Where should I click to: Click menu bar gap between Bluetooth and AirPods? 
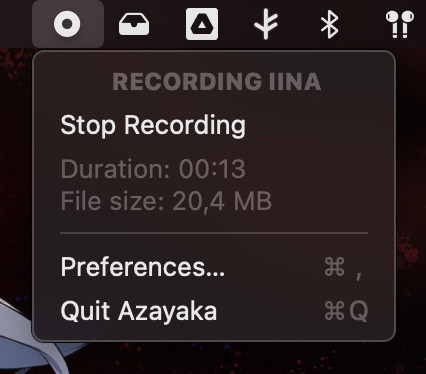(x=362, y=24)
